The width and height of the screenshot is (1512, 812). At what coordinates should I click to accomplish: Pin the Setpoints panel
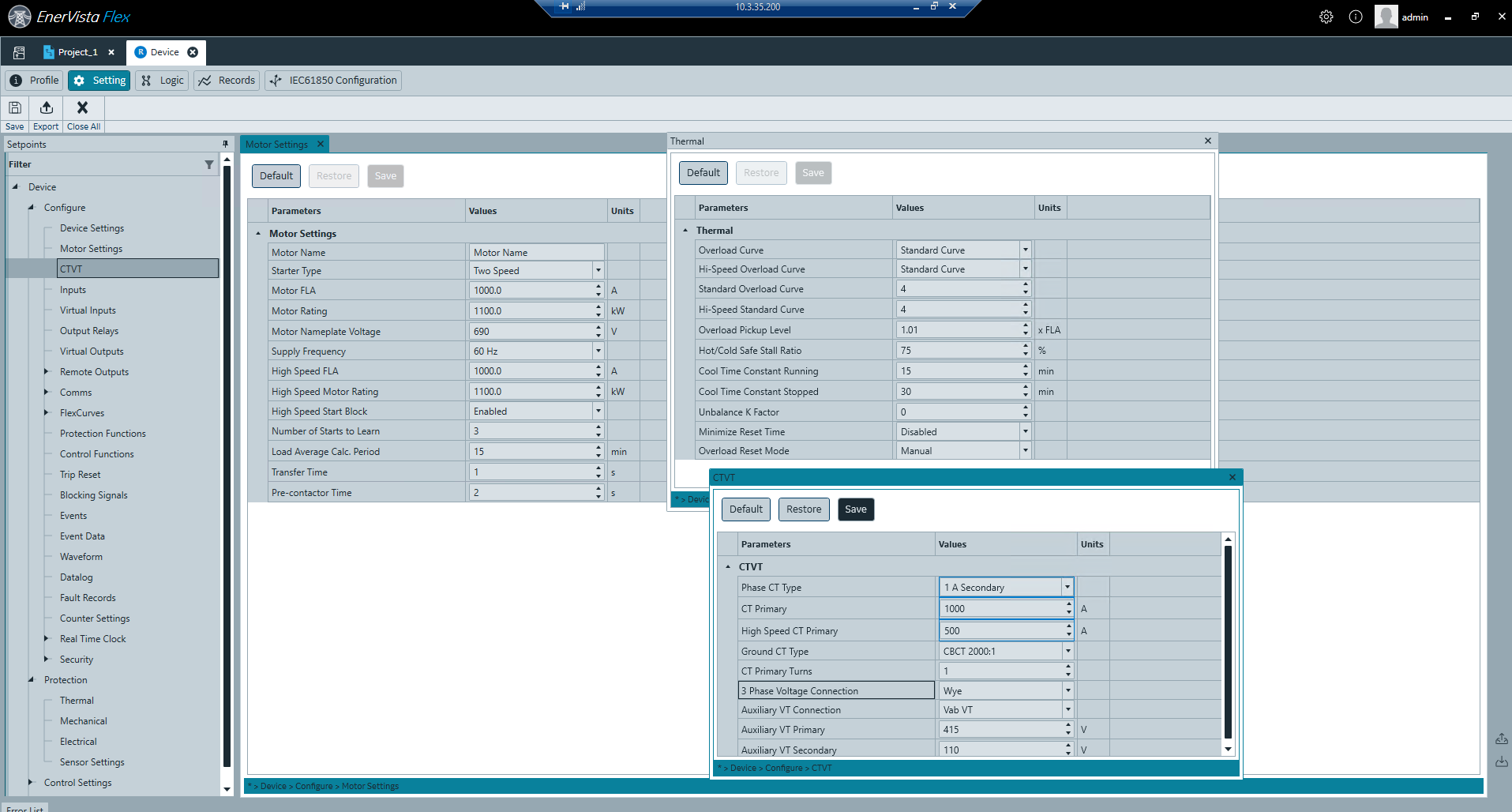pos(226,144)
